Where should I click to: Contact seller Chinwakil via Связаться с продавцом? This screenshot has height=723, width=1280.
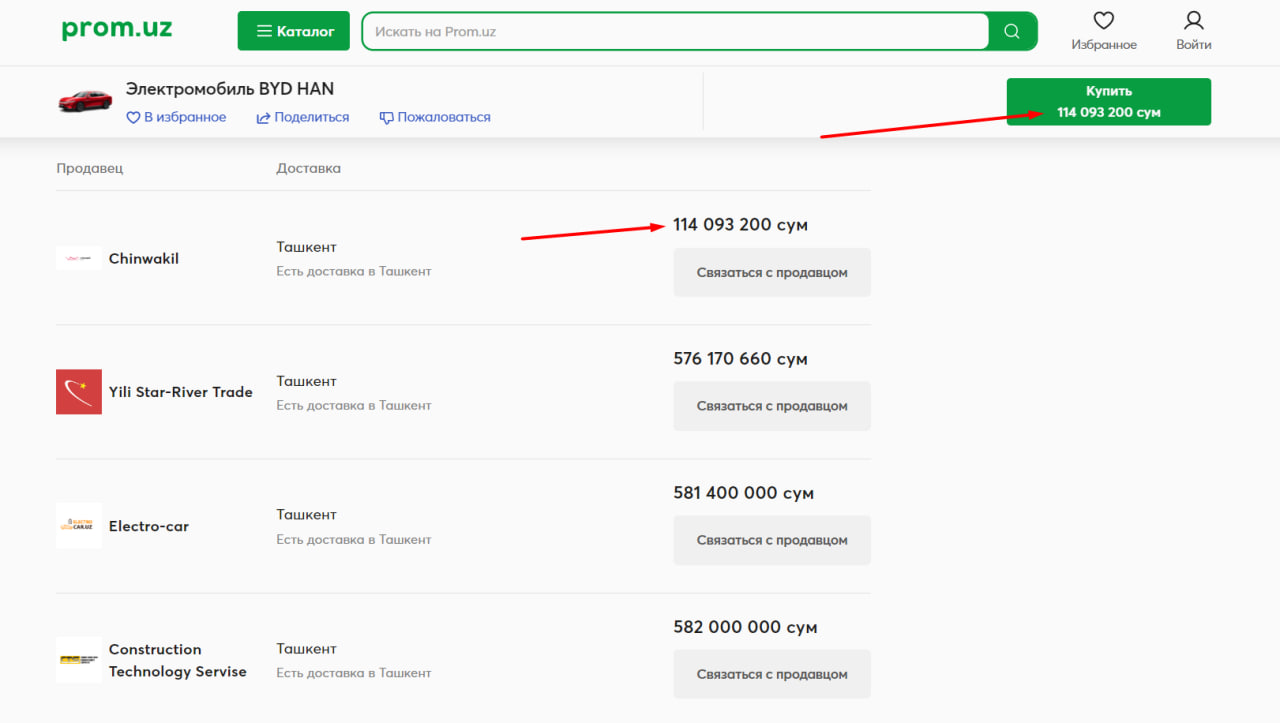(x=771, y=272)
